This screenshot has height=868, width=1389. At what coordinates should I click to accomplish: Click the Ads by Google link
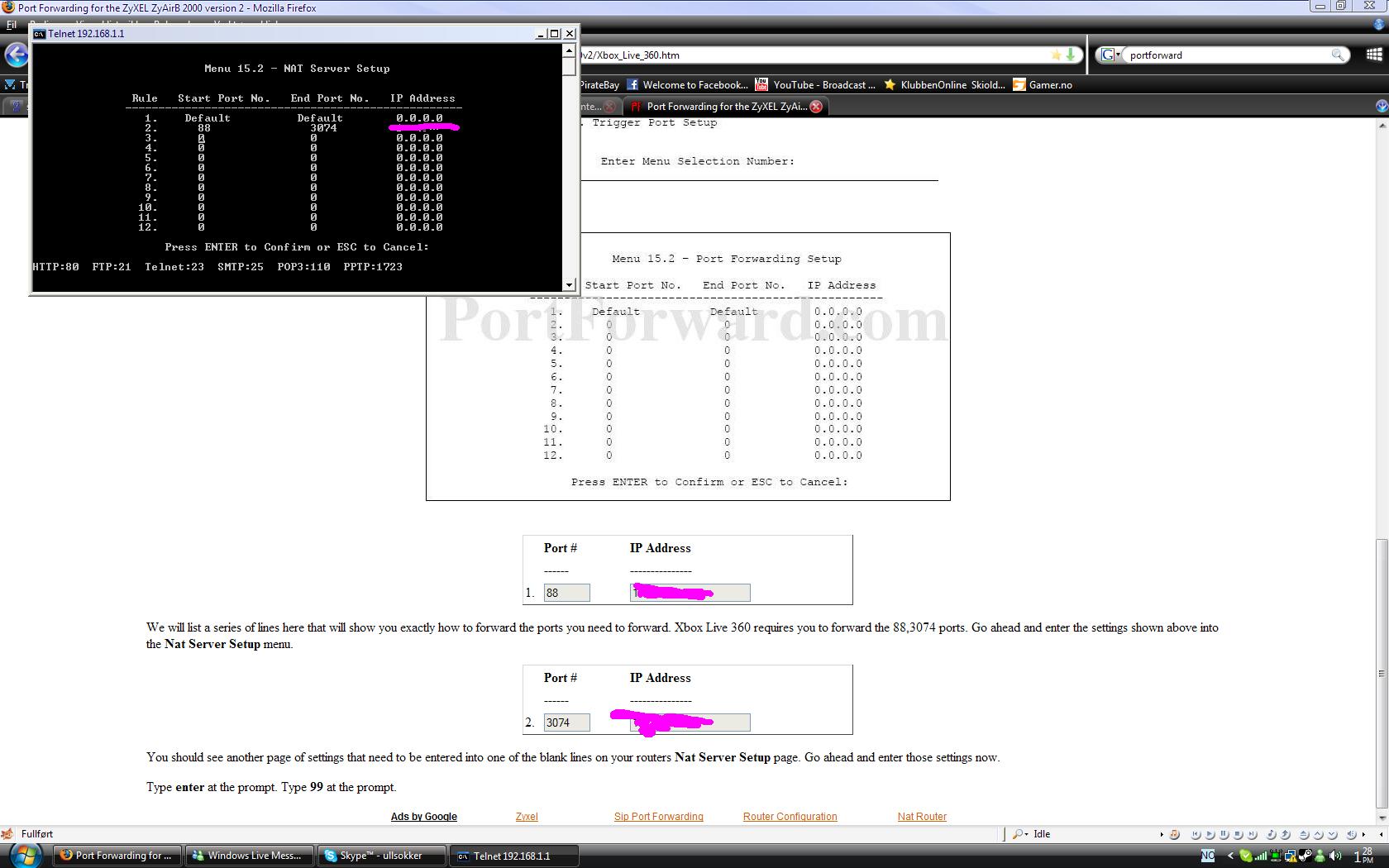(x=423, y=817)
